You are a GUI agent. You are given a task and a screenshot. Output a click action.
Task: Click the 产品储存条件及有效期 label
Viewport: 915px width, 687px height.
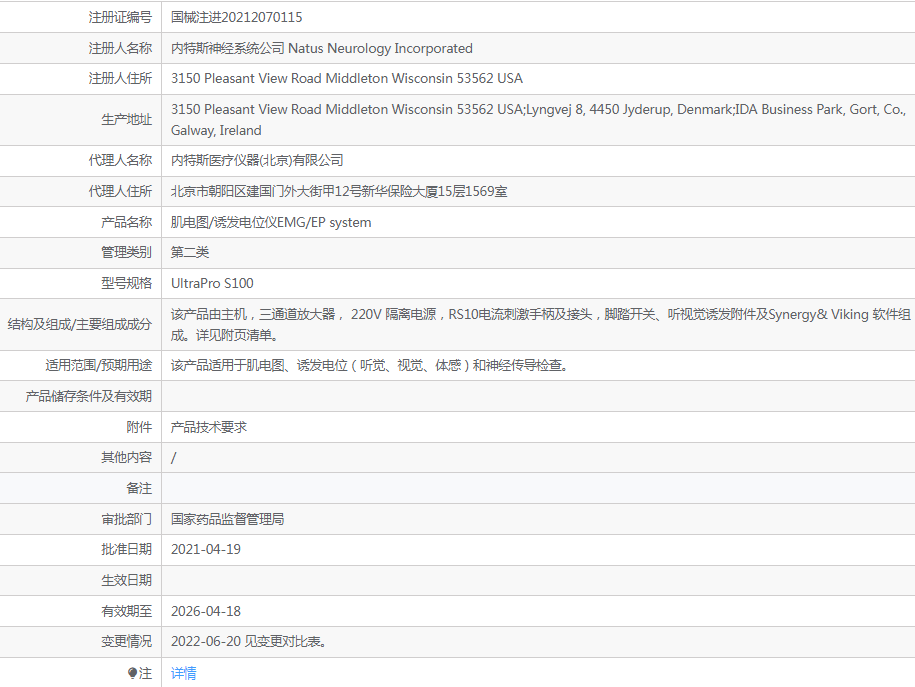89,396
